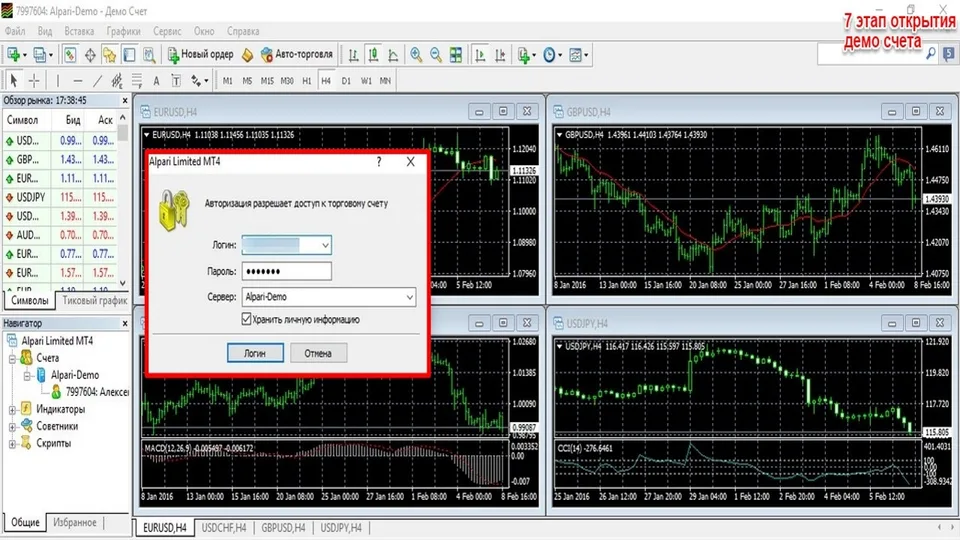Select the M15 timeframe
The image size is (960, 540).
point(267,81)
